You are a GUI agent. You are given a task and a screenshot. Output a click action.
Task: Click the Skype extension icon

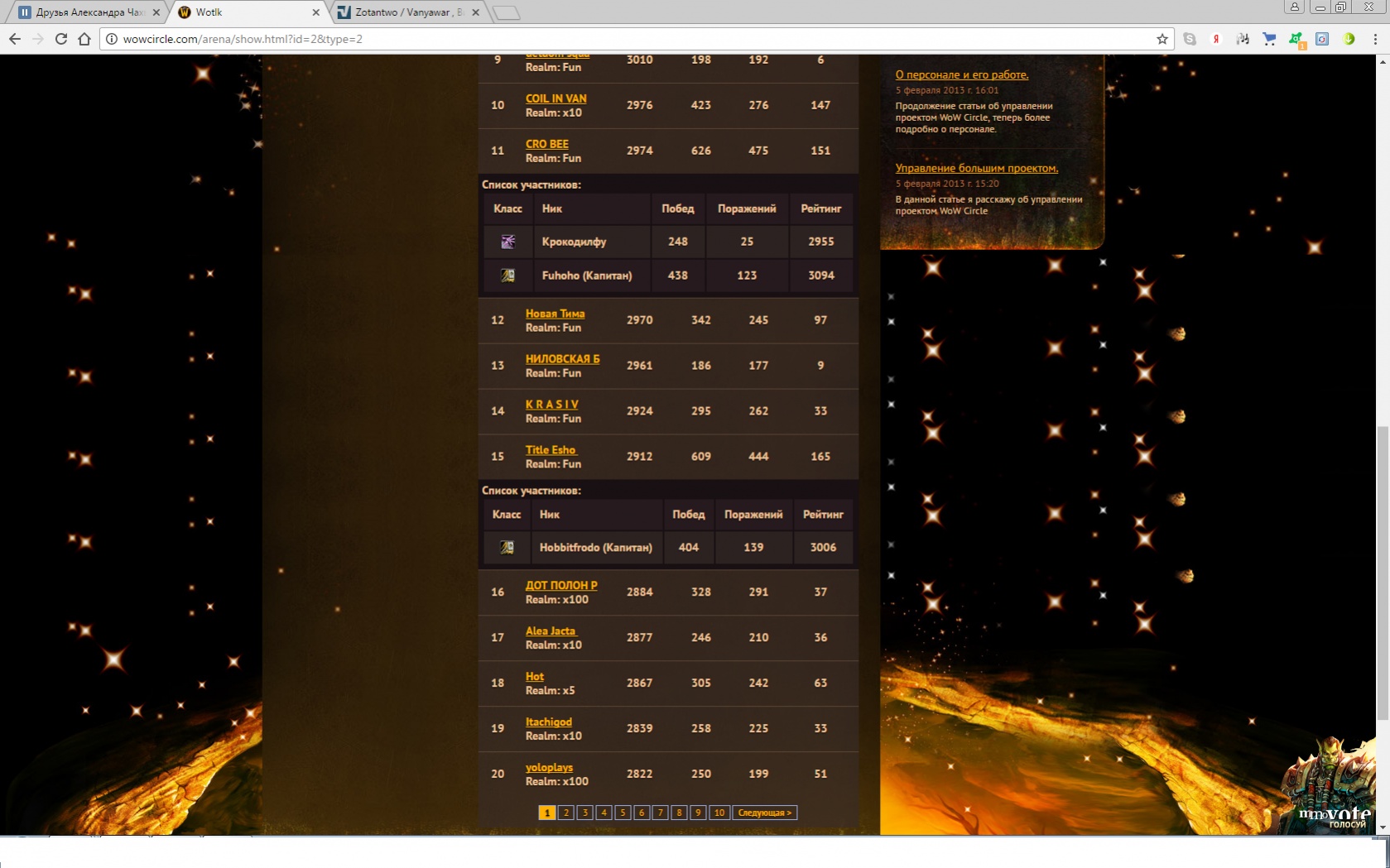1190,39
